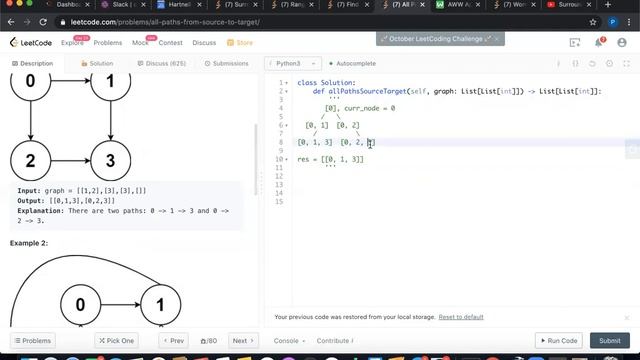Open the notifications bell
Viewport: 640px width, 360px height.
point(599,42)
